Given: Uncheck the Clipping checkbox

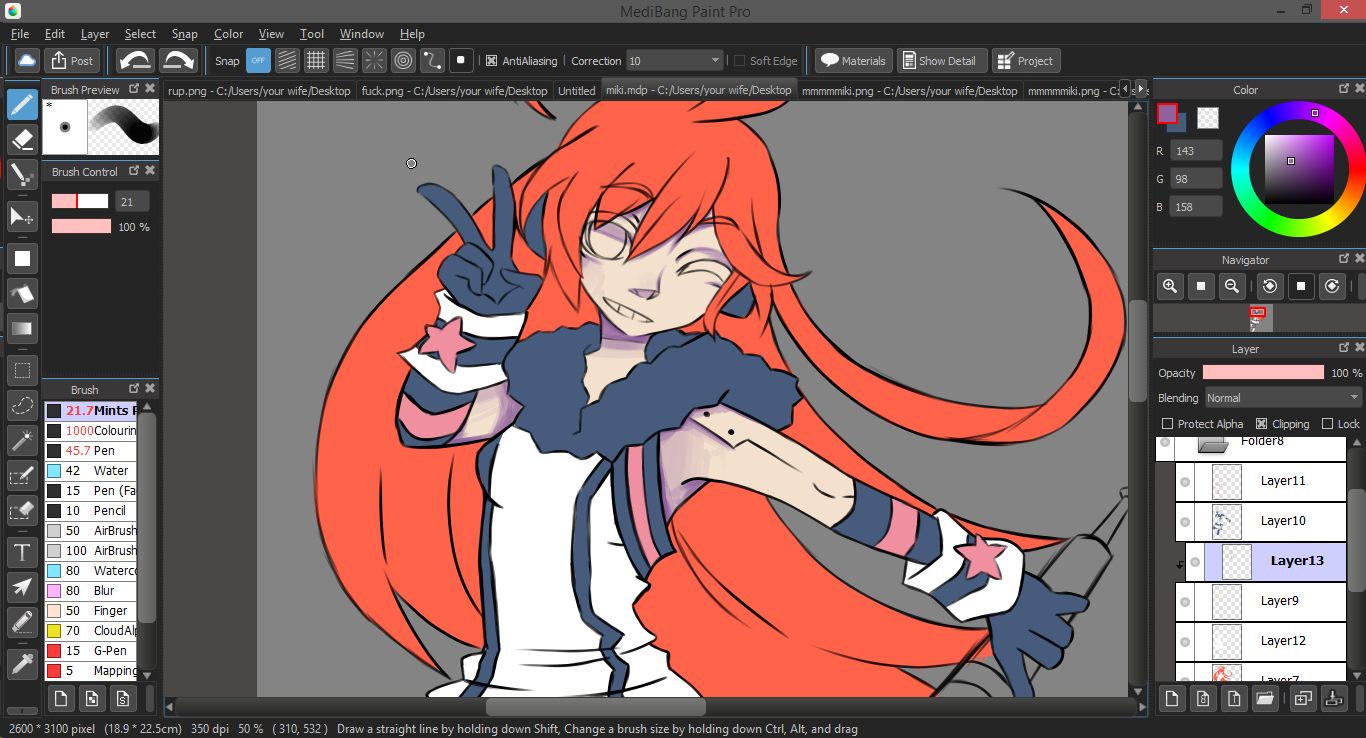Looking at the screenshot, I should [1261, 424].
